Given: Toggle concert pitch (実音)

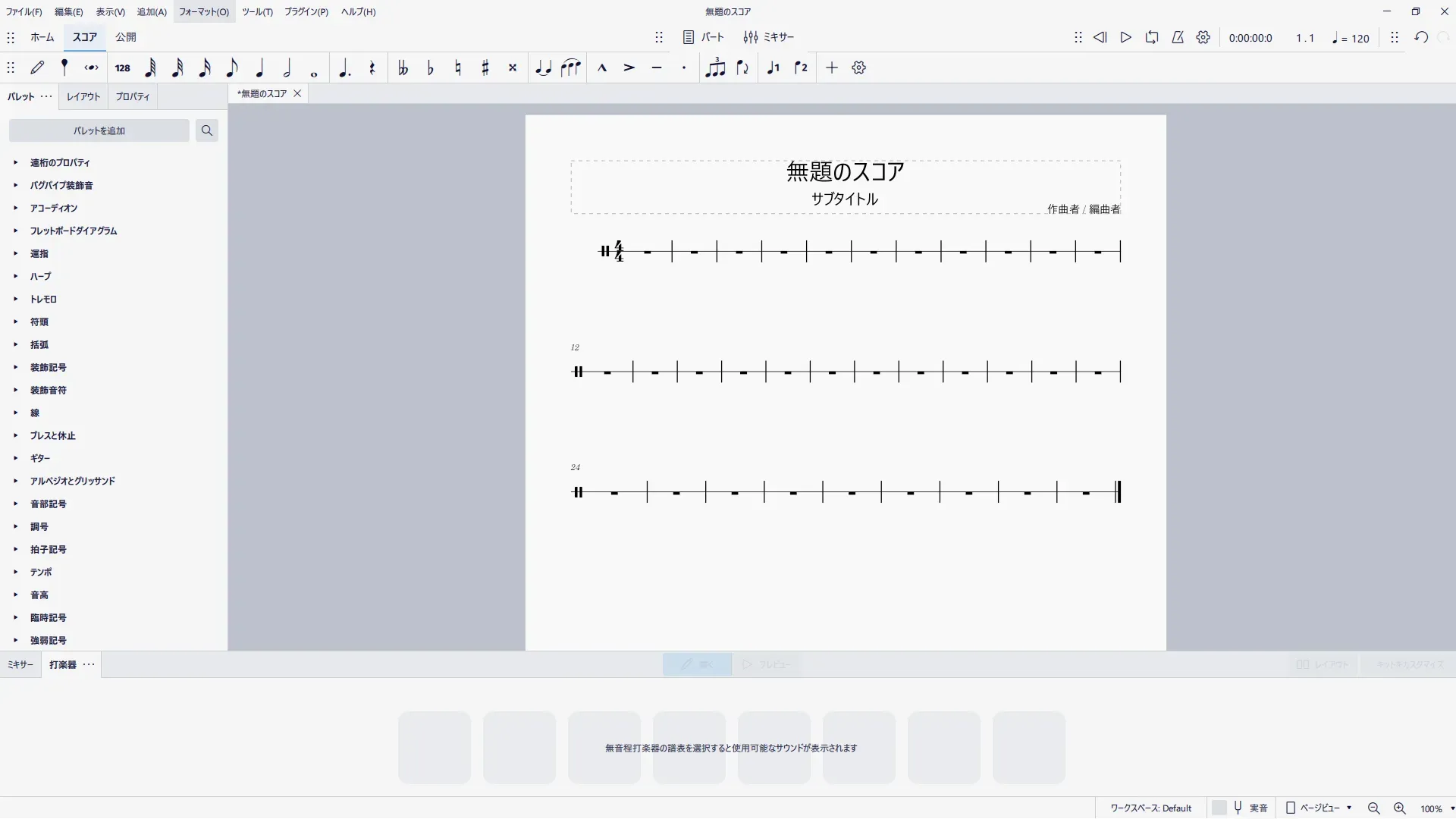Looking at the screenshot, I should [x=1250, y=808].
